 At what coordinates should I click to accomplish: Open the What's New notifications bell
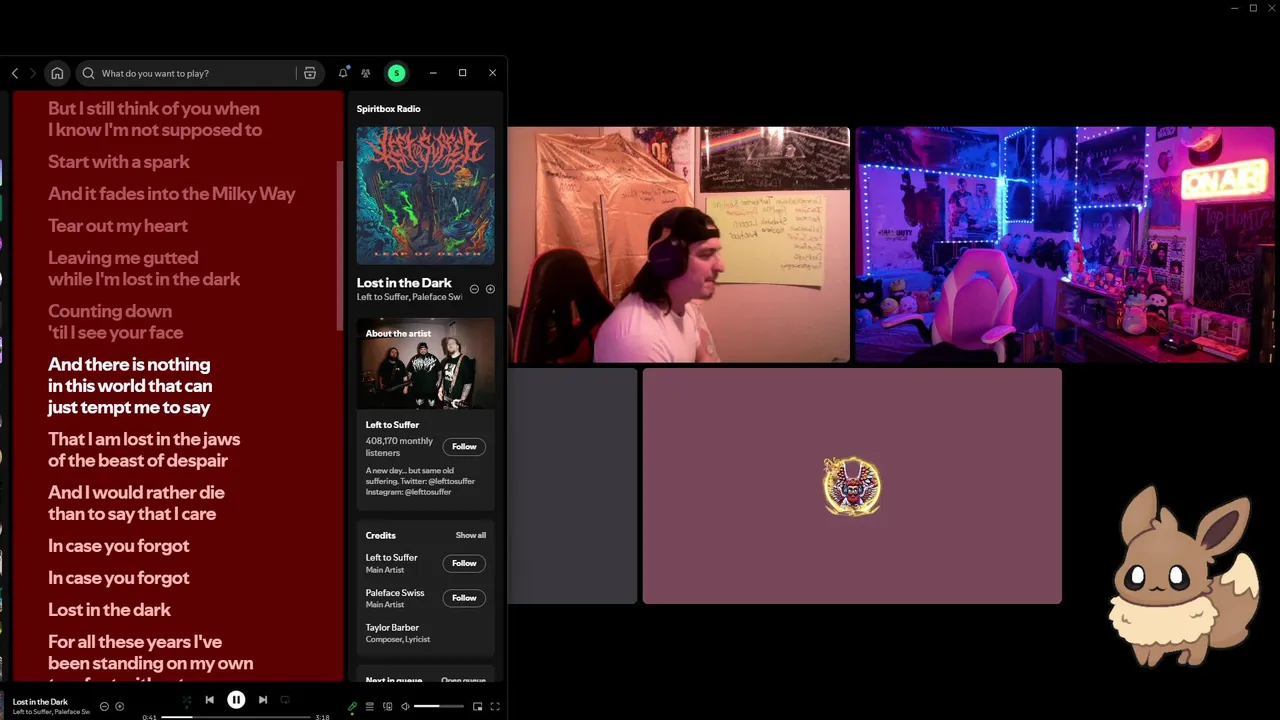click(343, 73)
